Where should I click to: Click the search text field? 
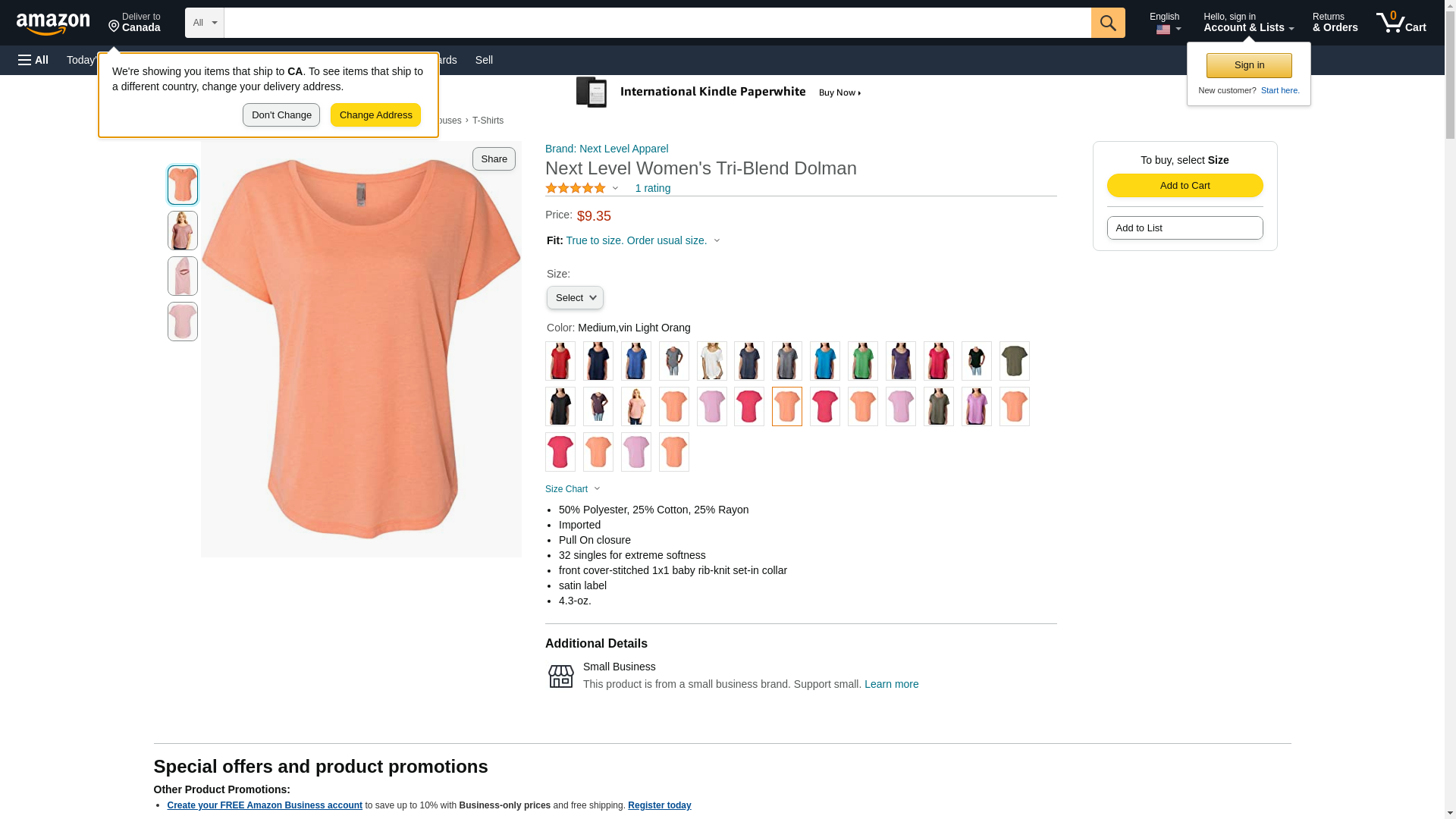pyautogui.click(x=657, y=23)
